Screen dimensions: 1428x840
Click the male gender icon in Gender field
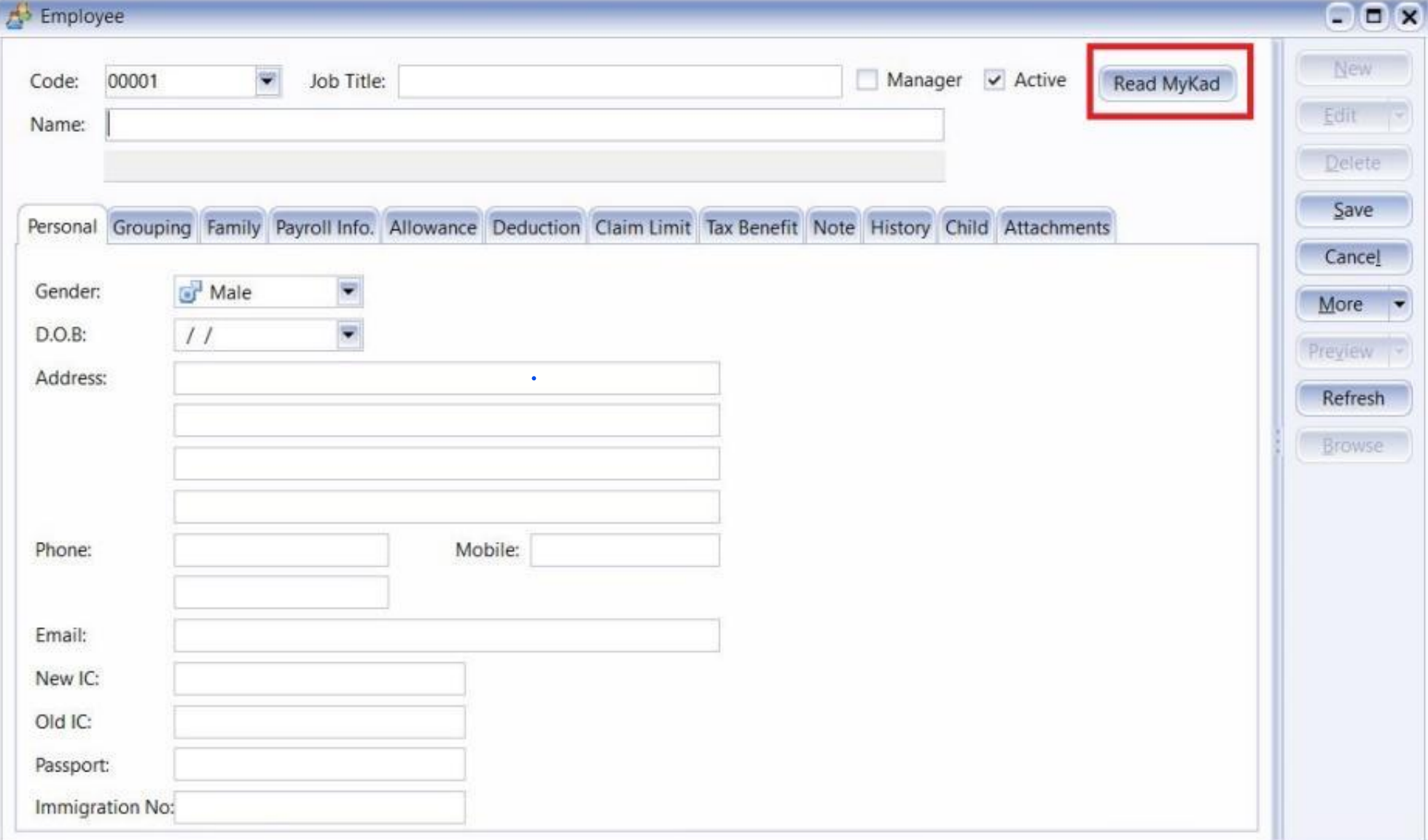190,292
